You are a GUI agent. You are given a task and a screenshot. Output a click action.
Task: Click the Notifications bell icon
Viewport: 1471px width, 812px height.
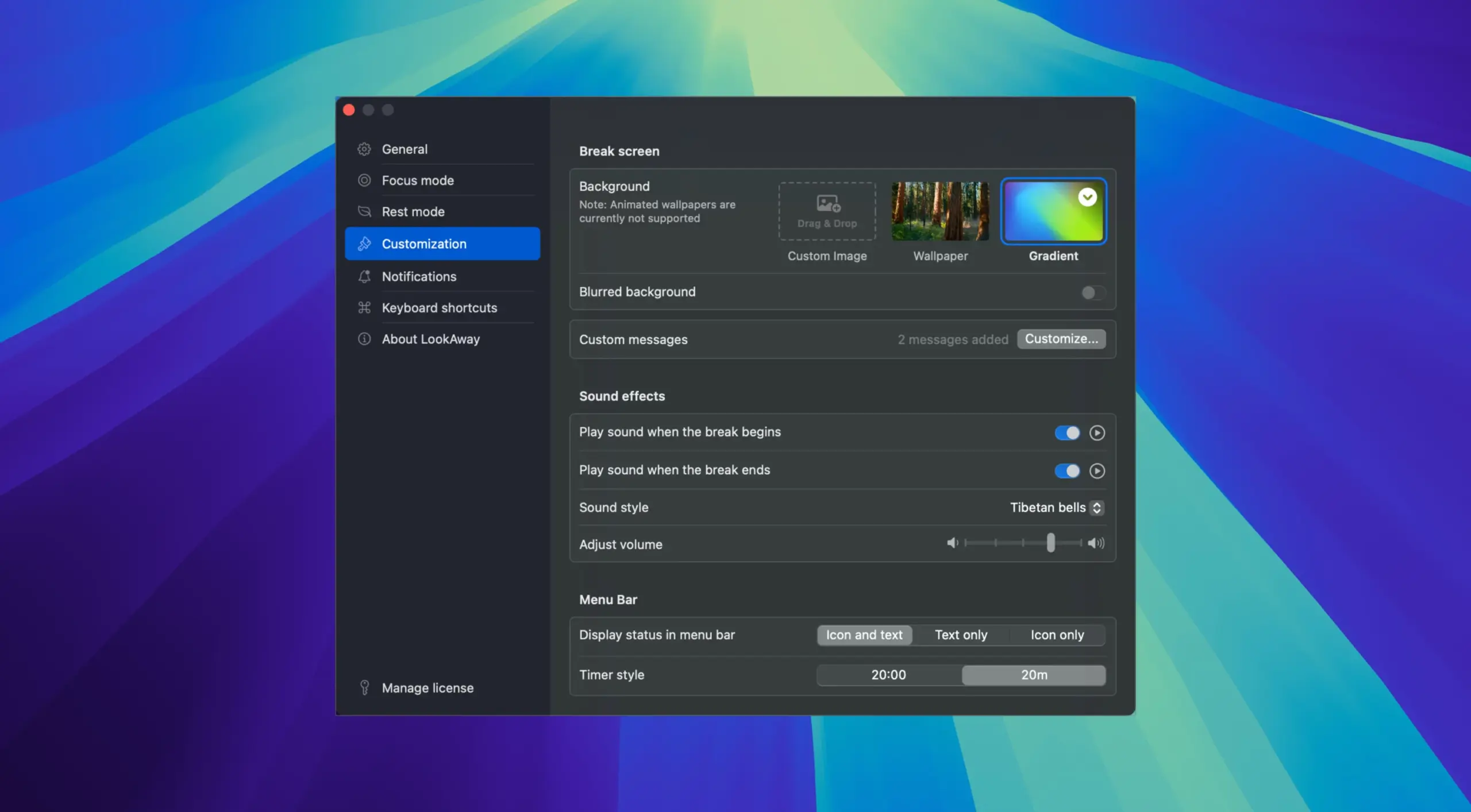click(364, 277)
